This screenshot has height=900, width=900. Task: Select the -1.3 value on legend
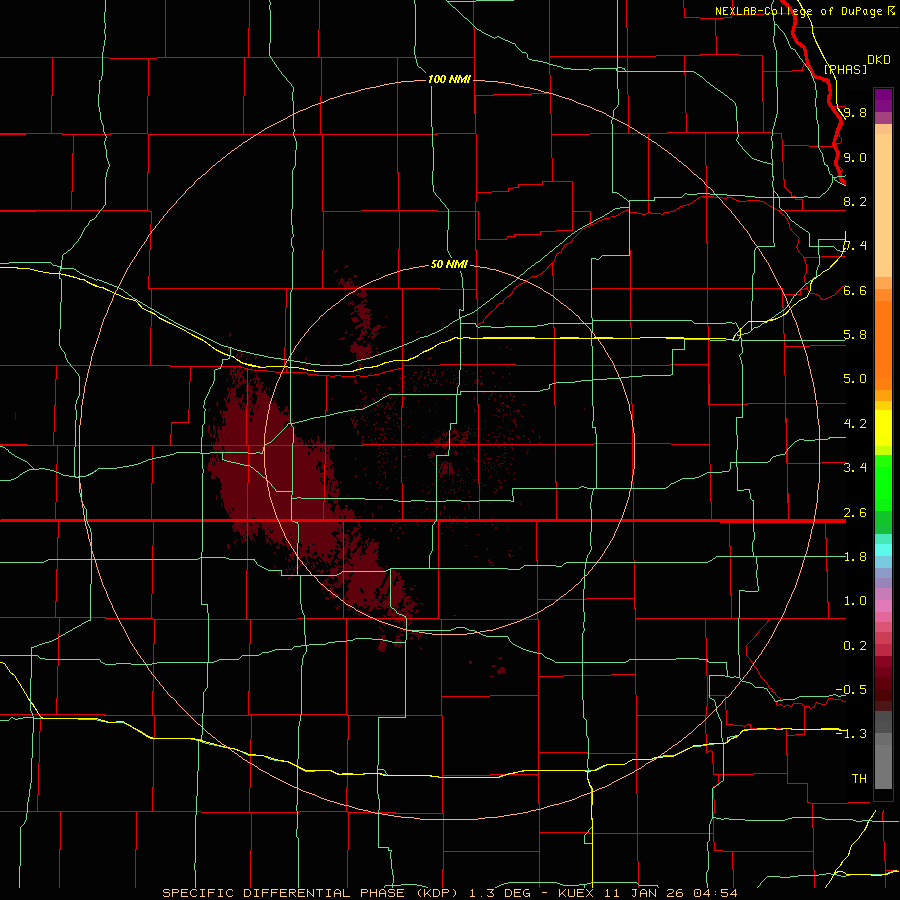[x=851, y=734]
